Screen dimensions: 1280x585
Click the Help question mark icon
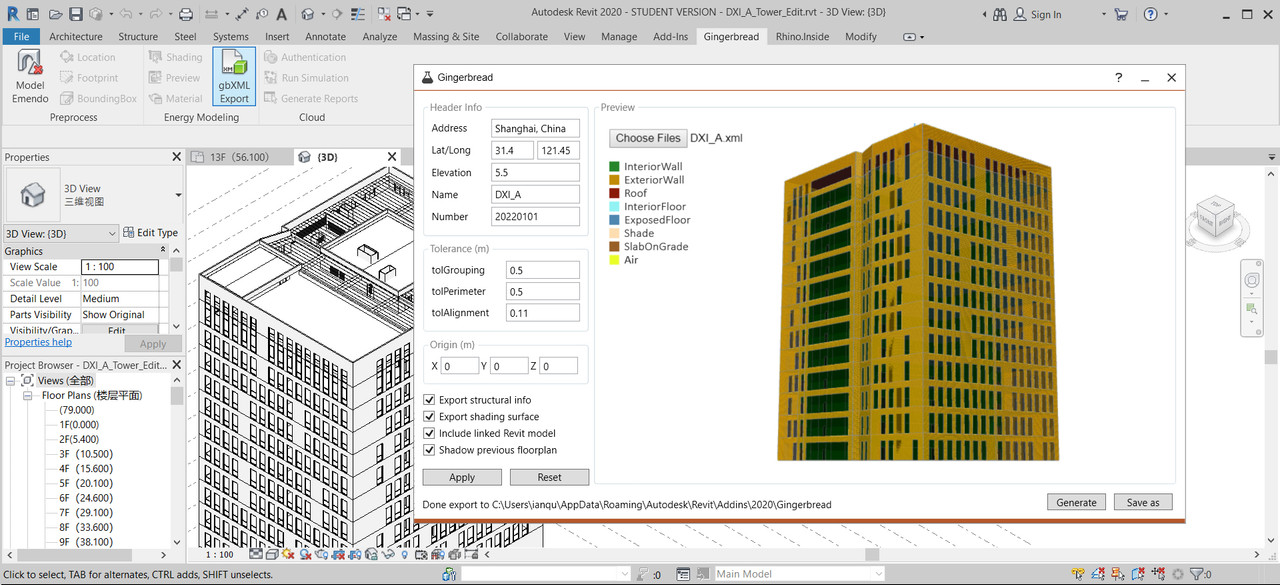coord(1150,14)
